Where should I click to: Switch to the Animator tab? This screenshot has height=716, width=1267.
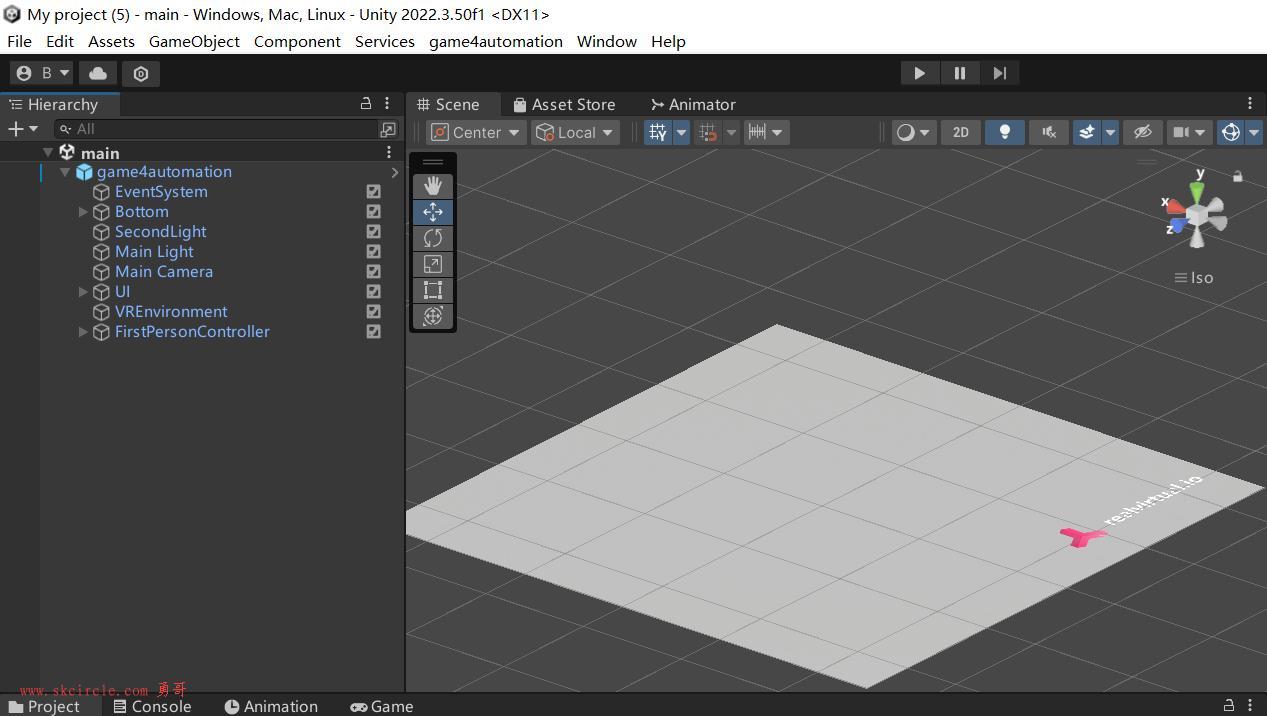pos(692,104)
